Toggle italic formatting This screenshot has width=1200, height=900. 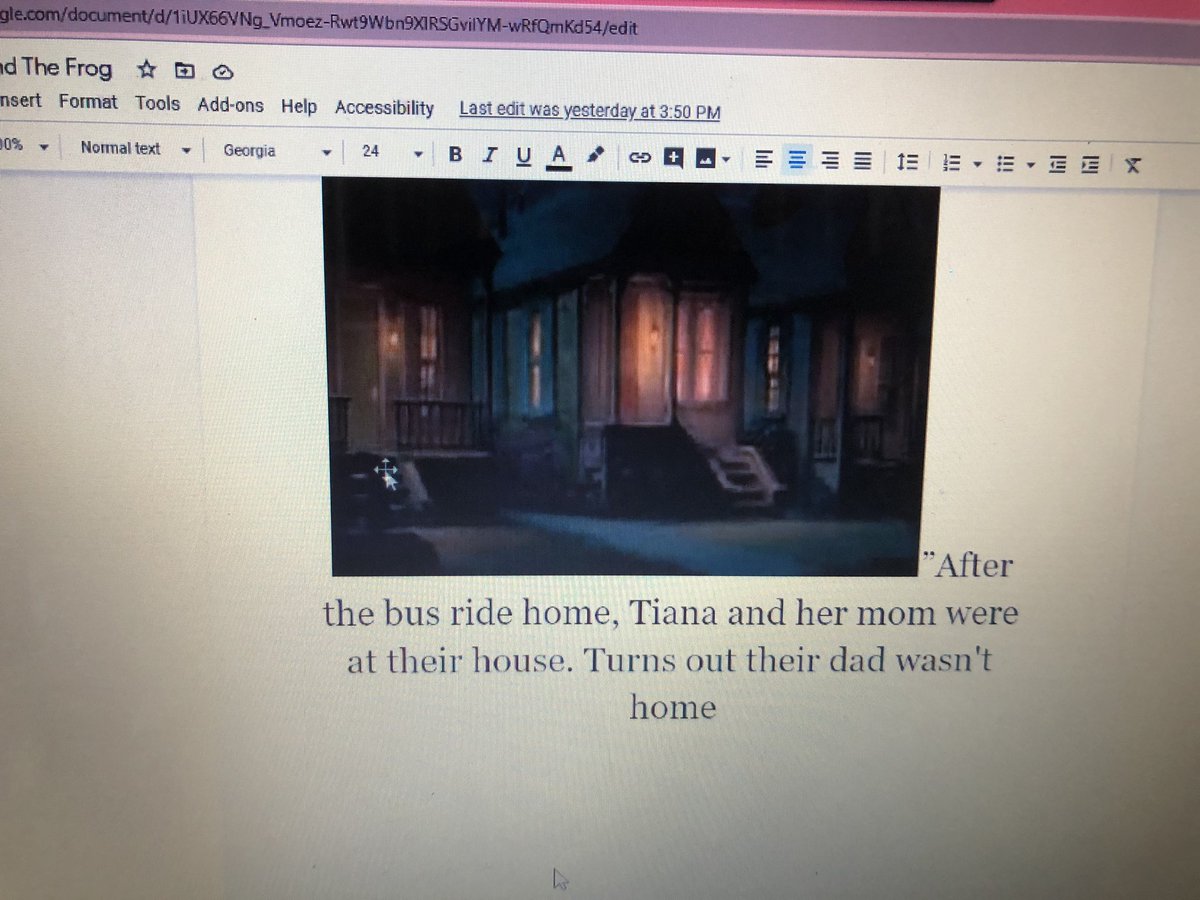[489, 155]
